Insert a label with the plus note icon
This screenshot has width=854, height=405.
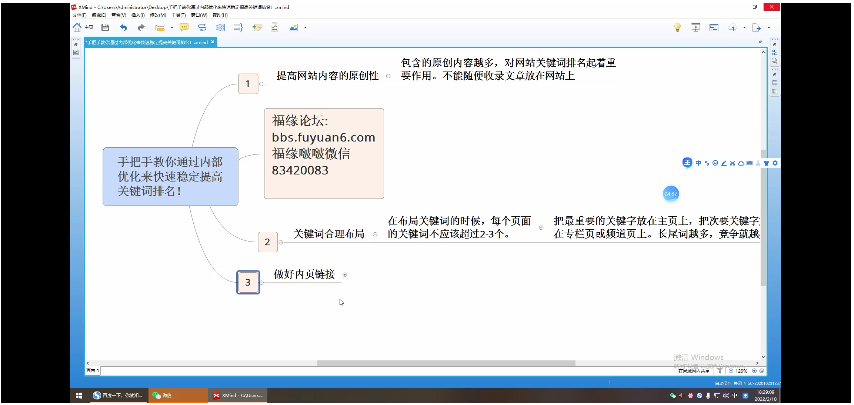257,27
